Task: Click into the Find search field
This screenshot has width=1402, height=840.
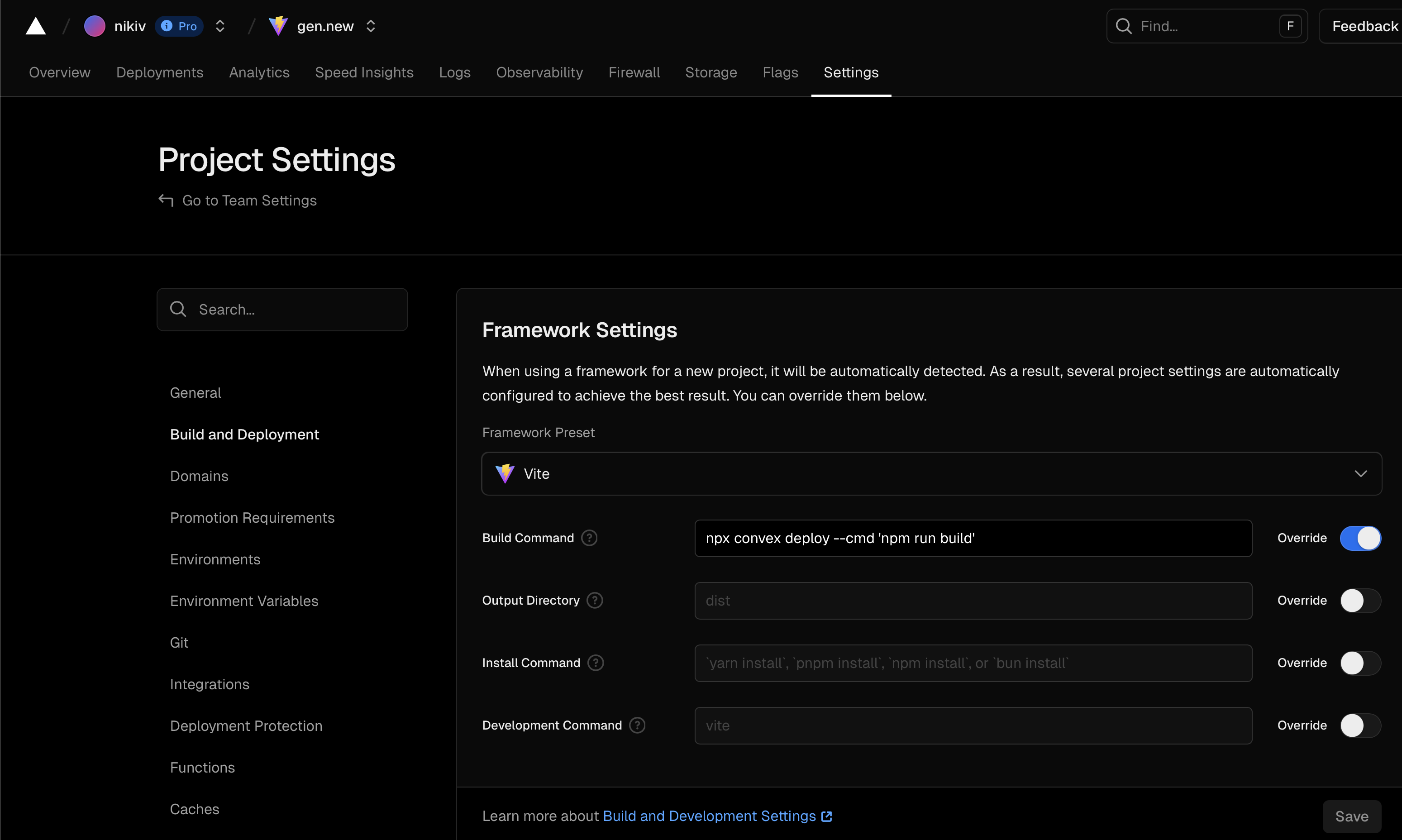Action: tap(1207, 26)
